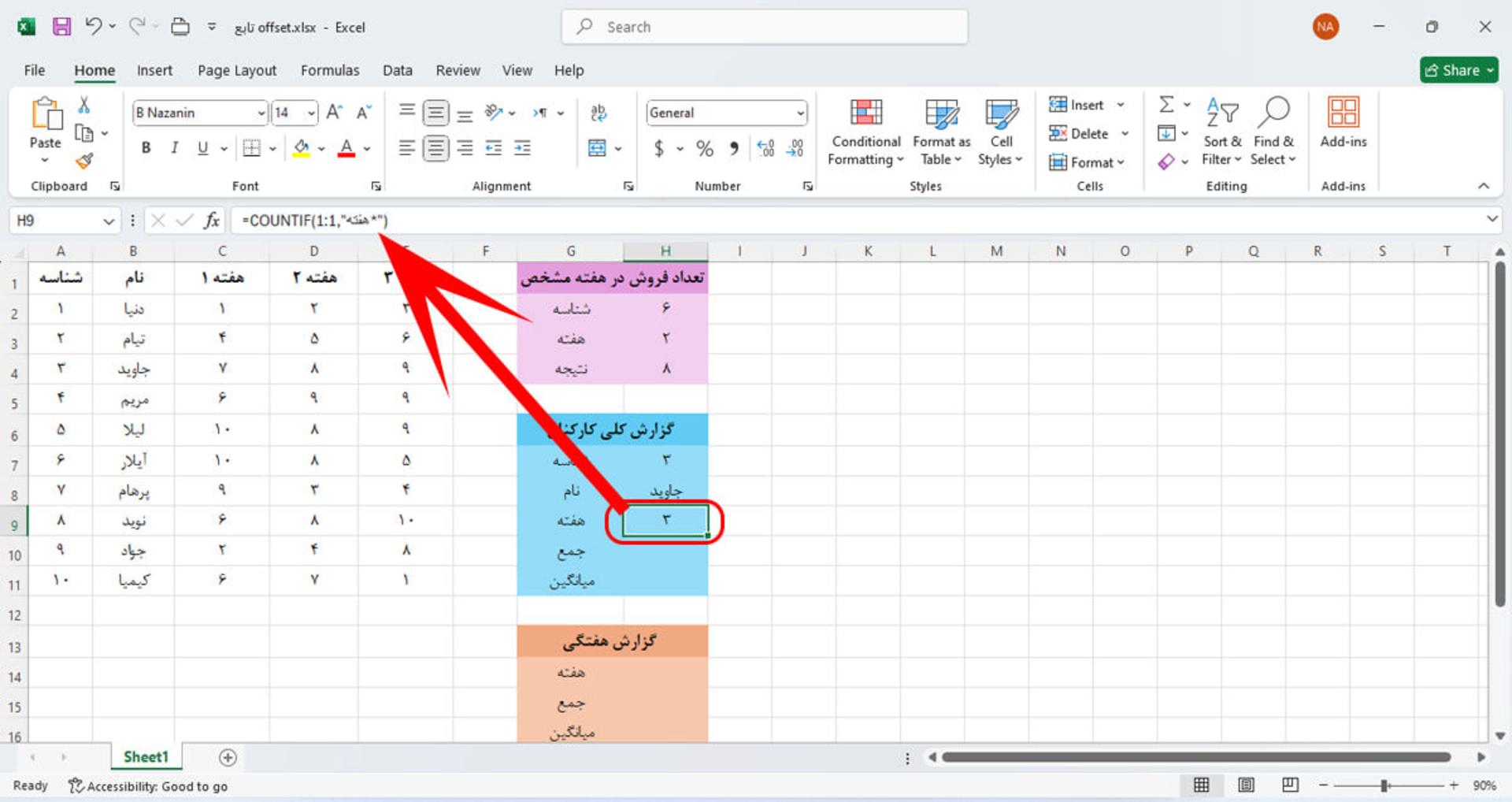Select the Sheet1 worksheet tab
The width and height of the screenshot is (1512, 802).
point(146,757)
